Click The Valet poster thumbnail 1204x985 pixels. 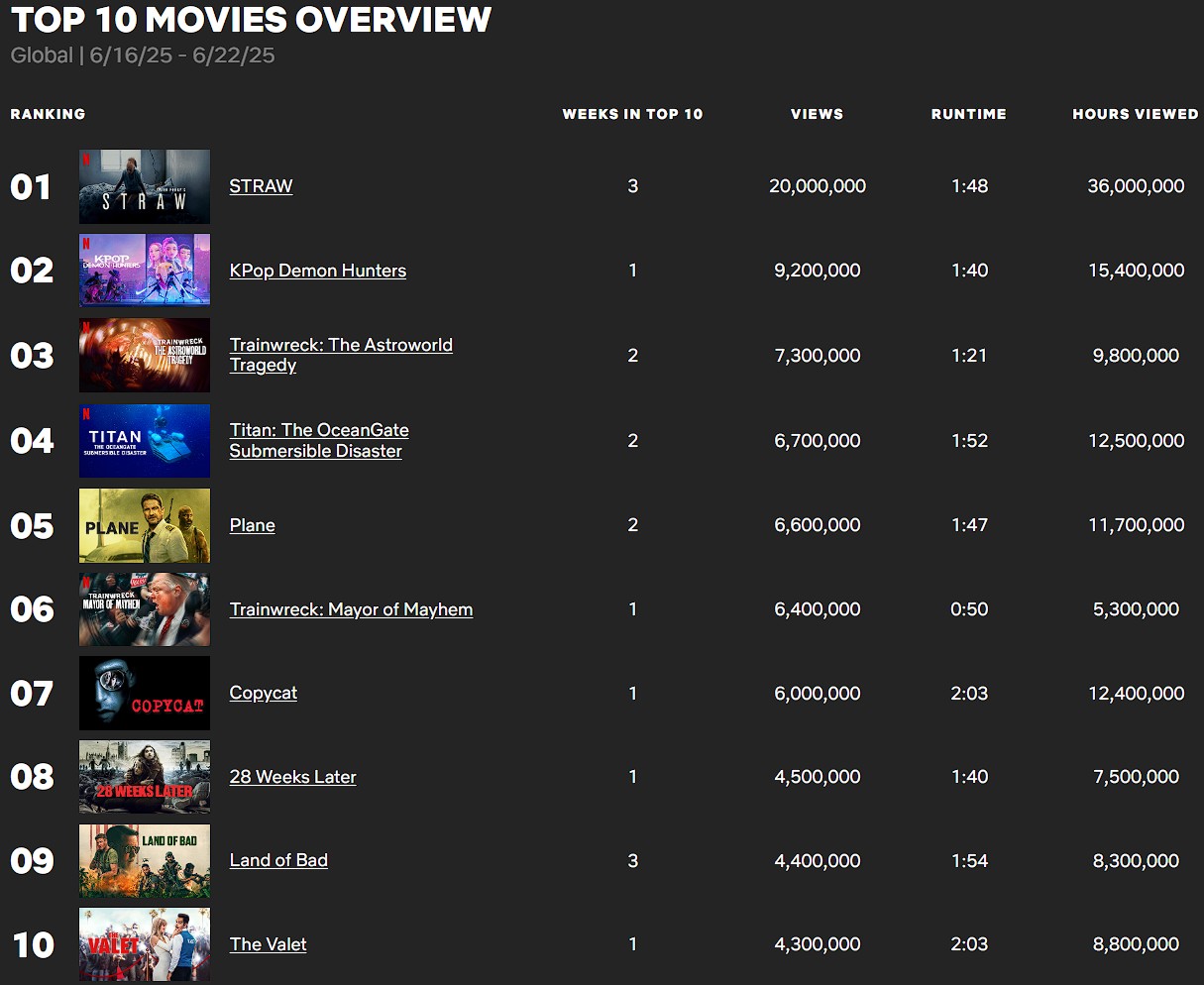(145, 944)
